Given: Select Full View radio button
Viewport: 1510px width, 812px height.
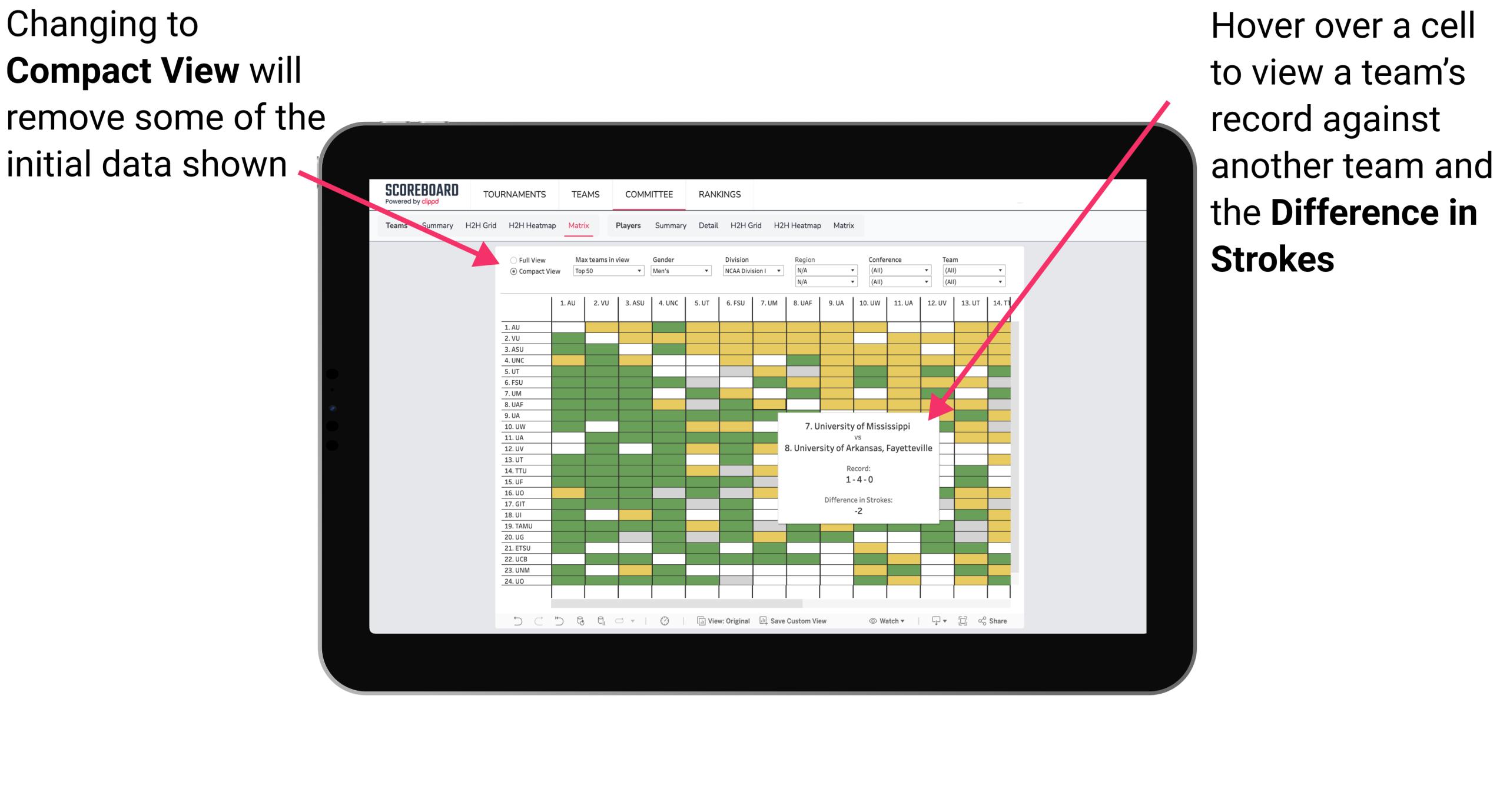Looking at the screenshot, I should point(510,262).
